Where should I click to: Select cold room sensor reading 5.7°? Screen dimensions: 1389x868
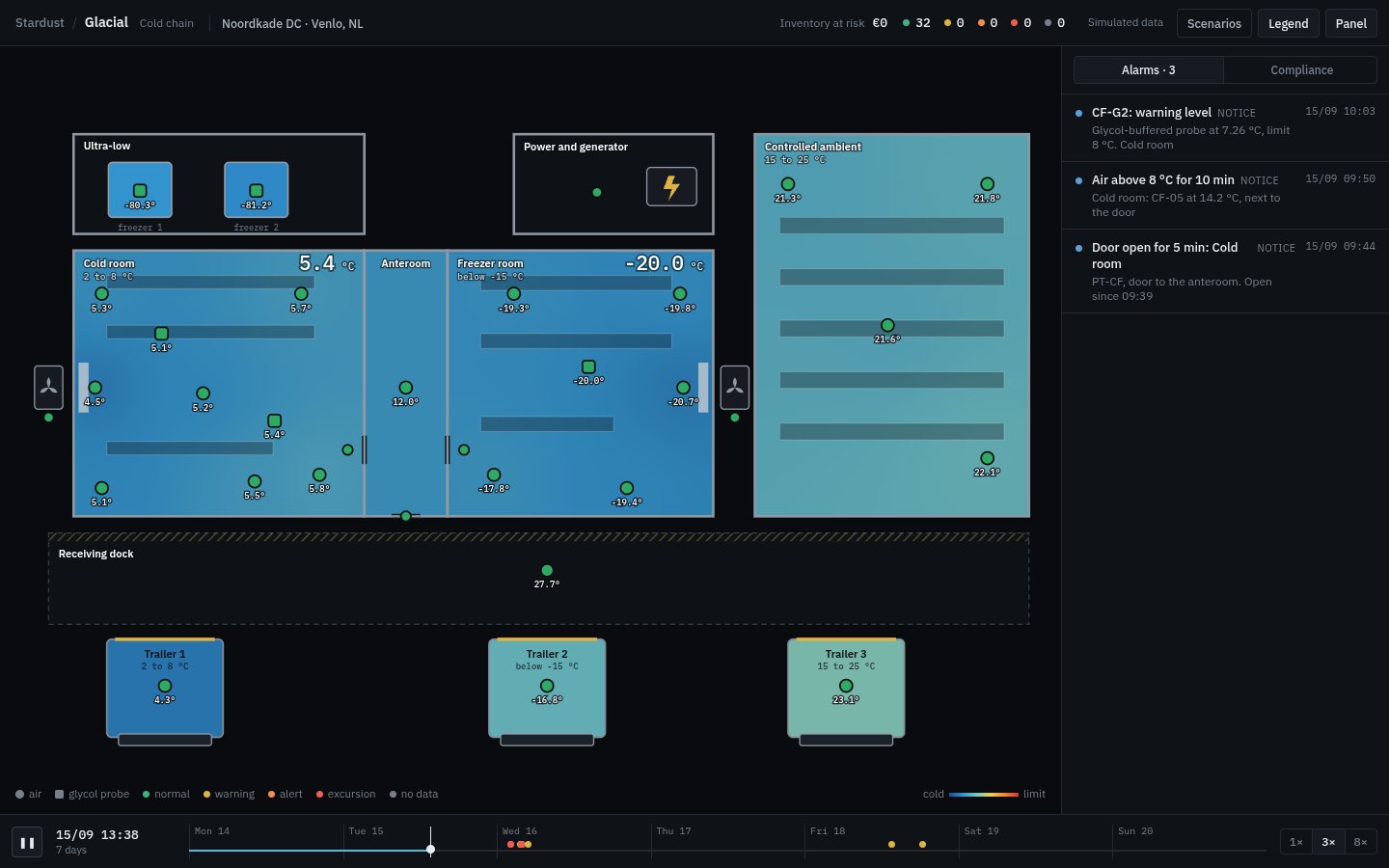(301, 294)
